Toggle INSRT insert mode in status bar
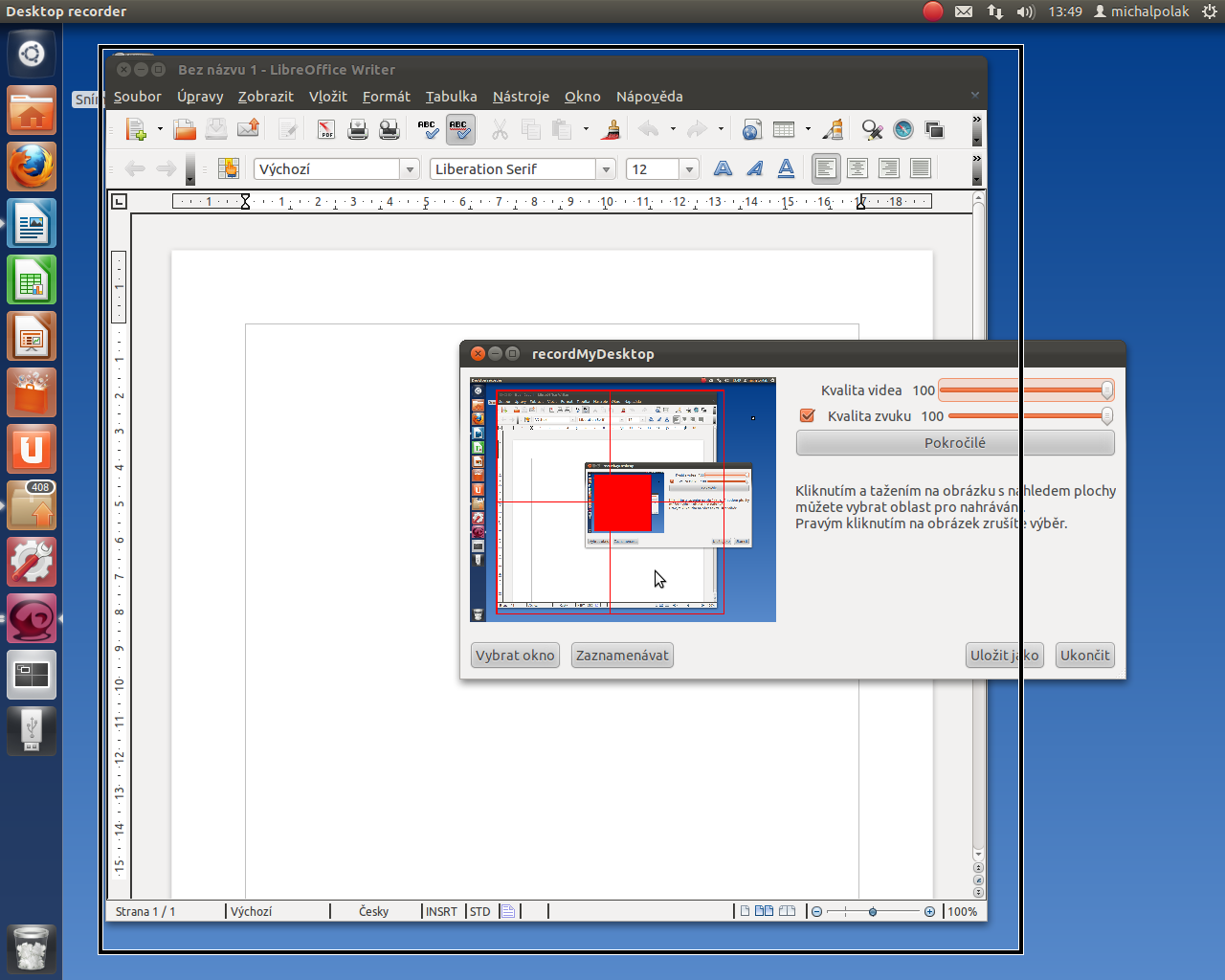 coord(441,911)
